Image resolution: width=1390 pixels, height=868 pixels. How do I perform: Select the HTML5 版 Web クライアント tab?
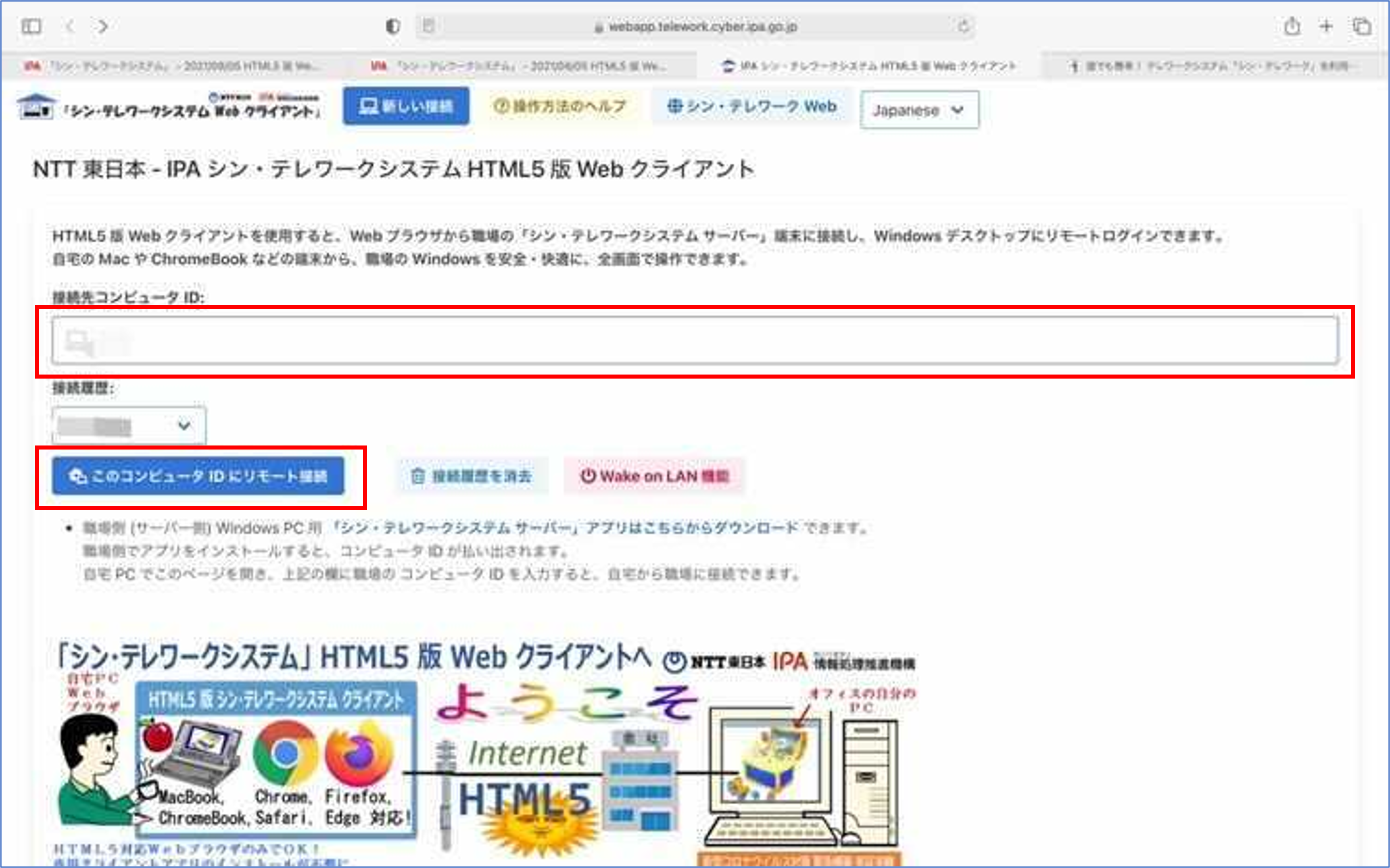click(868, 66)
